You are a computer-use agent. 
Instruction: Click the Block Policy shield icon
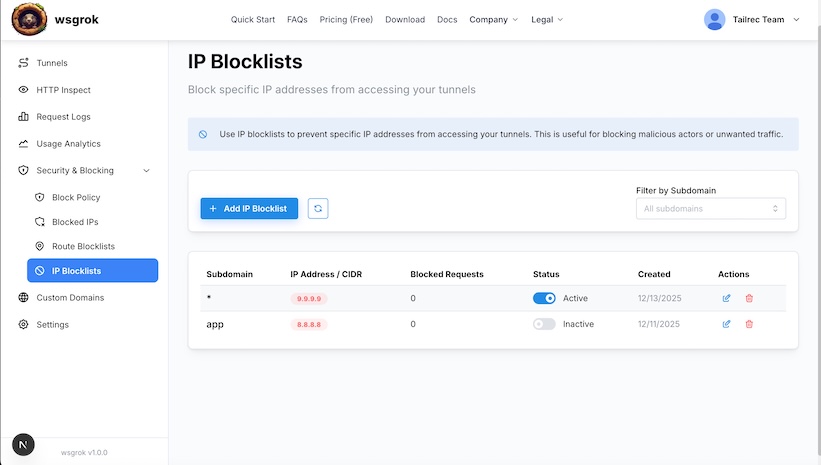39,197
